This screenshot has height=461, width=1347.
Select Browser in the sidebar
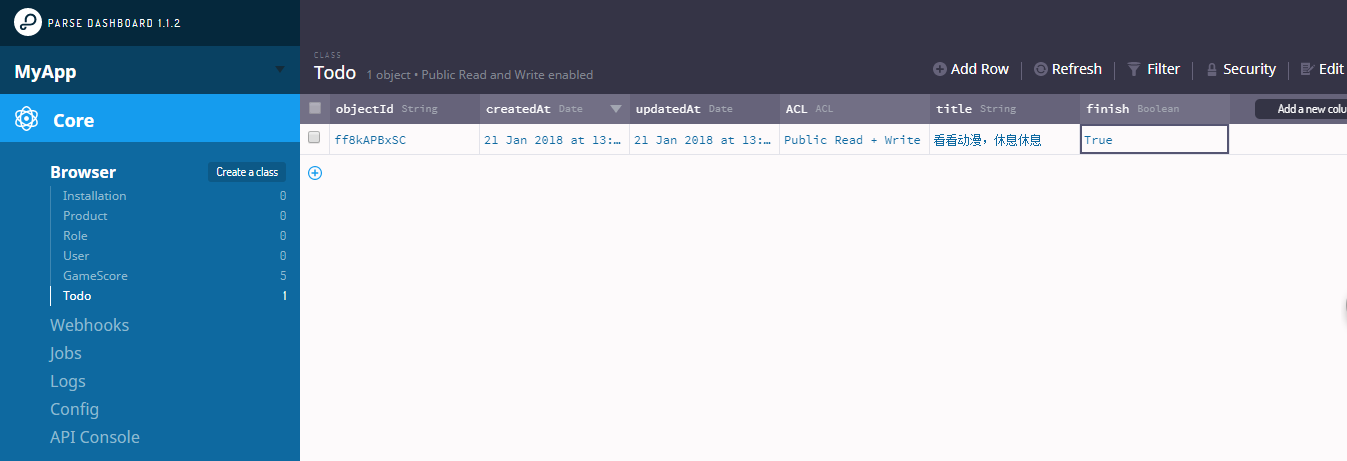point(83,172)
